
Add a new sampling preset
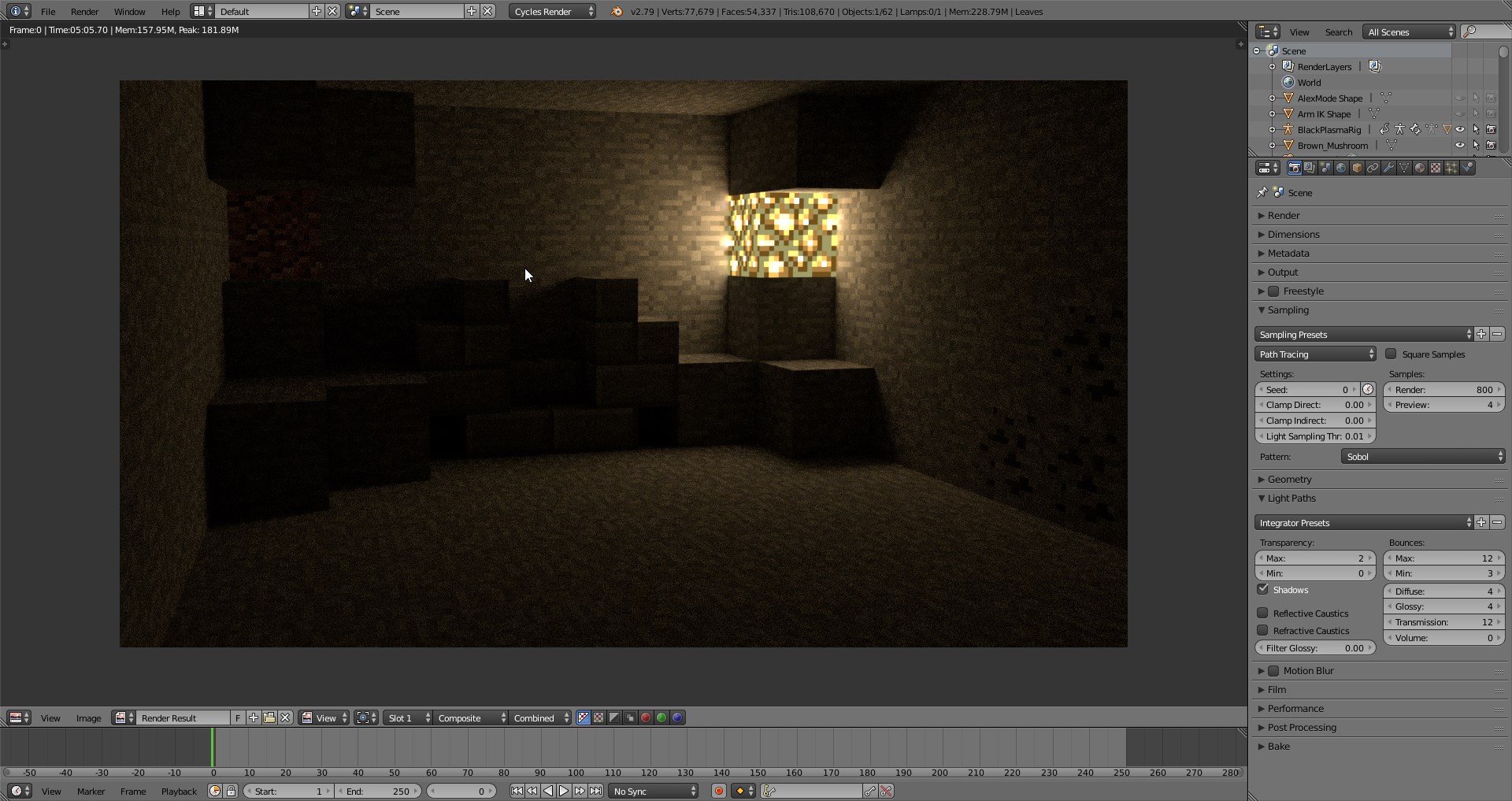[1481, 334]
